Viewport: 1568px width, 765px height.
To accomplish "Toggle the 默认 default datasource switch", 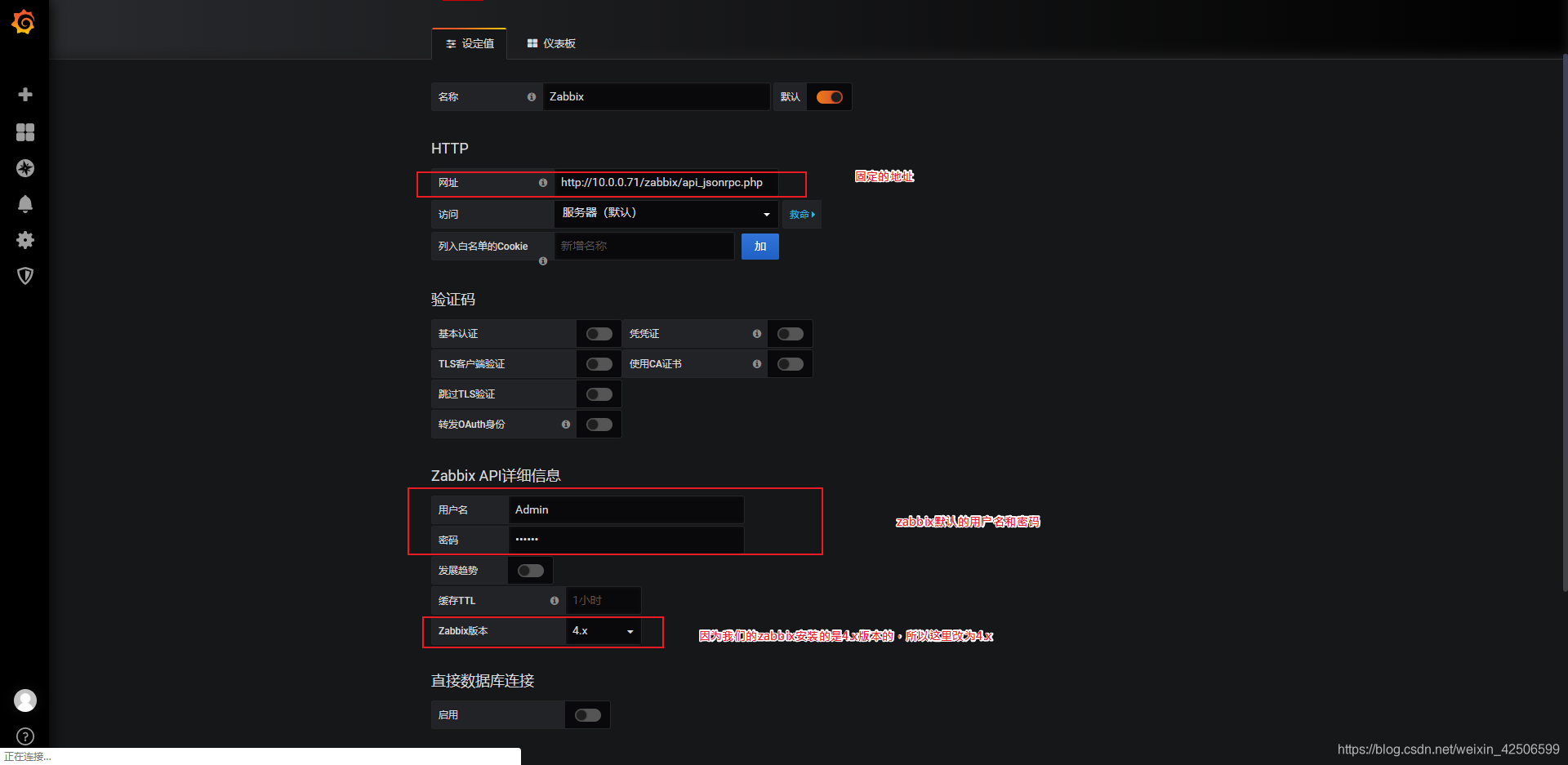I will click(x=830, y=97).
